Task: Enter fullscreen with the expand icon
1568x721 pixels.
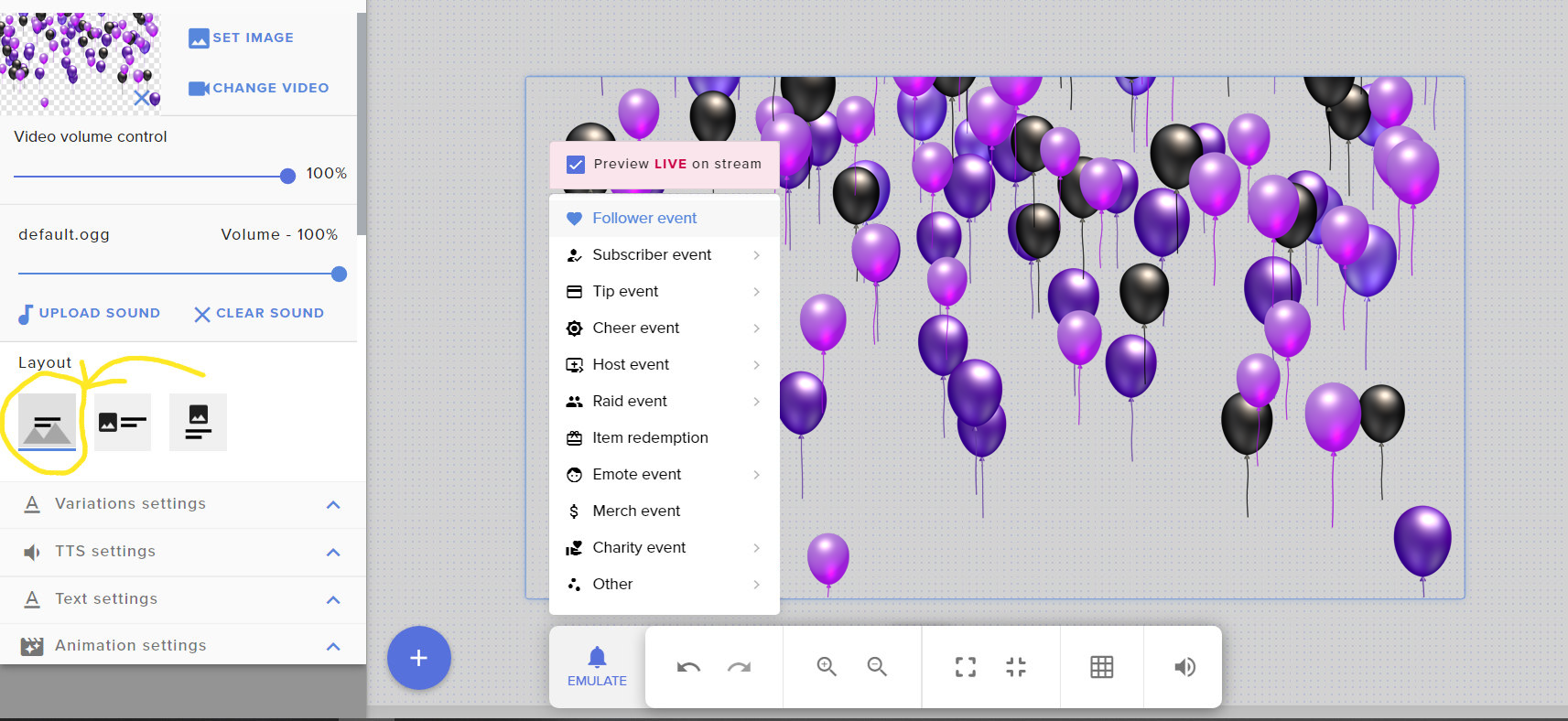Action: [x=966, y=667]
